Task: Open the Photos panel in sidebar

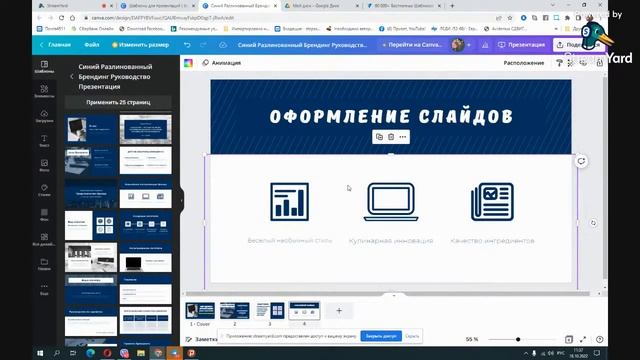Action: (44, 165)
